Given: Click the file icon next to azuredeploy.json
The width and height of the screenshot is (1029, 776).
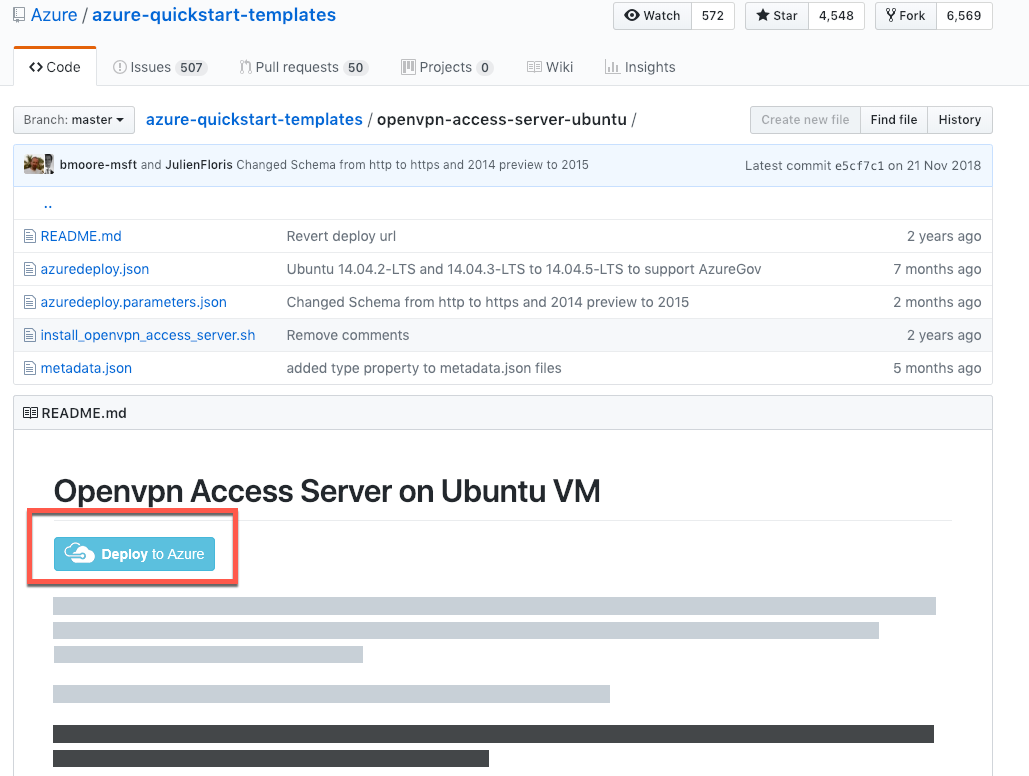Looking at the screenshot, I should (30, 269).
